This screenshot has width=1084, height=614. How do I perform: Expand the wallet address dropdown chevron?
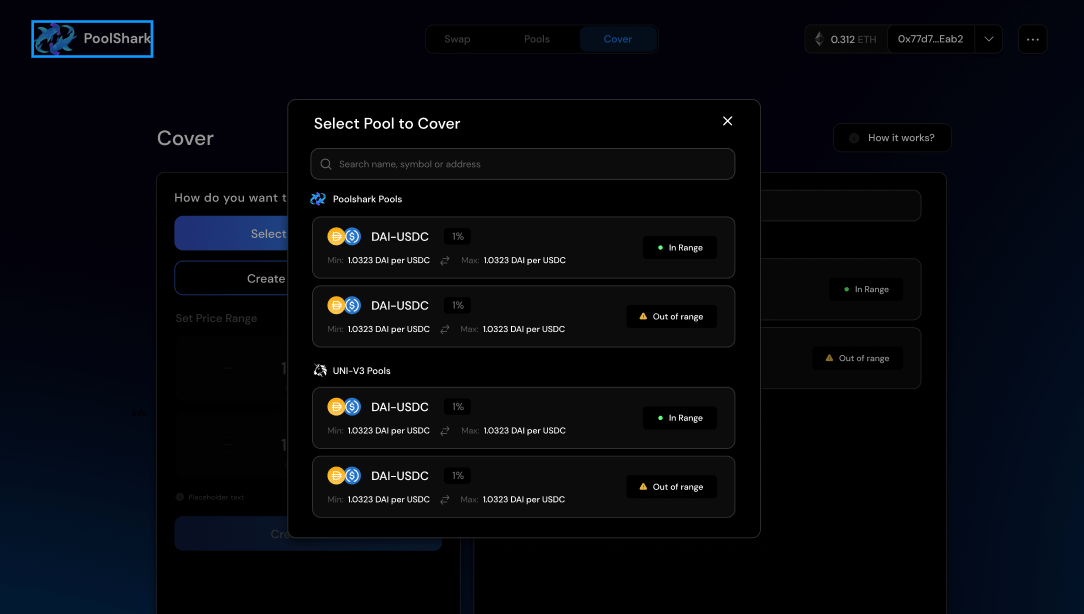click(x=988, y=39)
